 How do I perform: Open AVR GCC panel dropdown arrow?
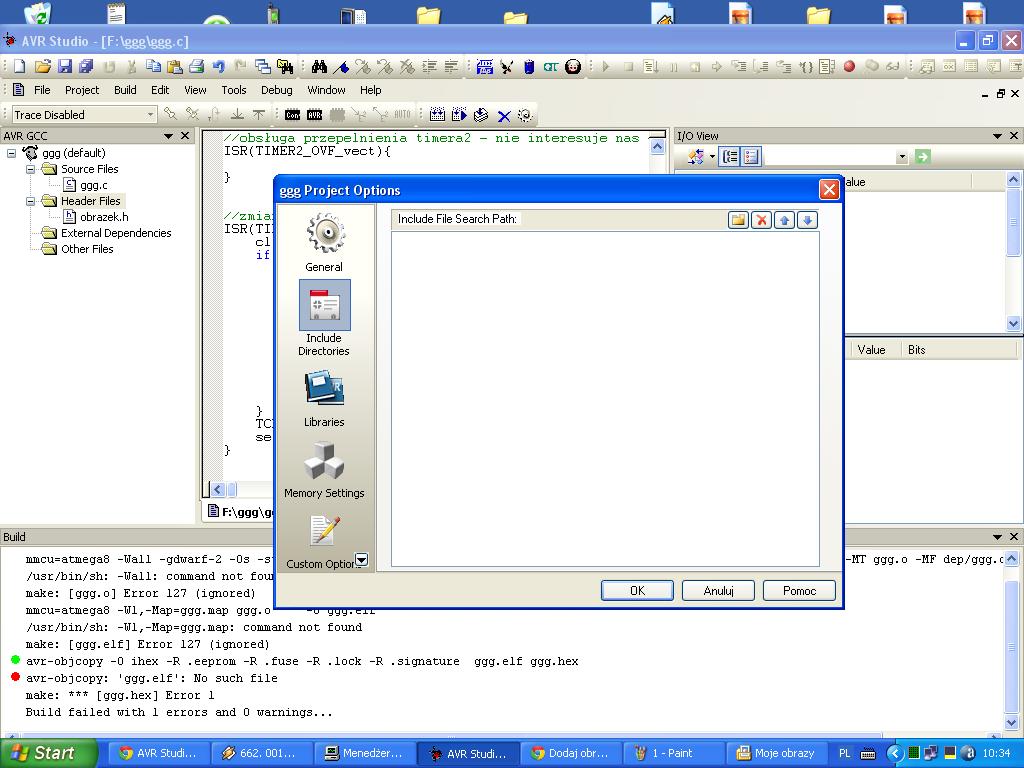(x=168, y=136)
